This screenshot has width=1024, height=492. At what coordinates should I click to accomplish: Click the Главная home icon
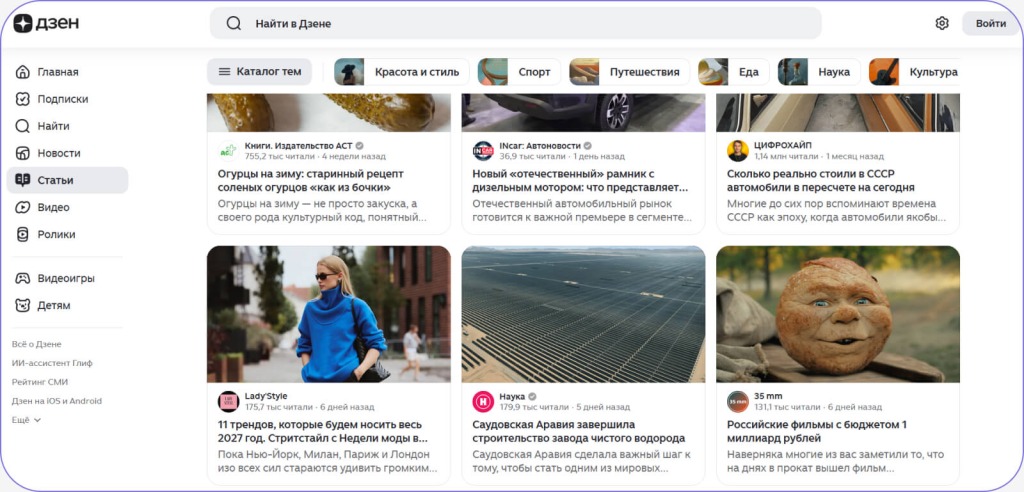pos(23,72)
